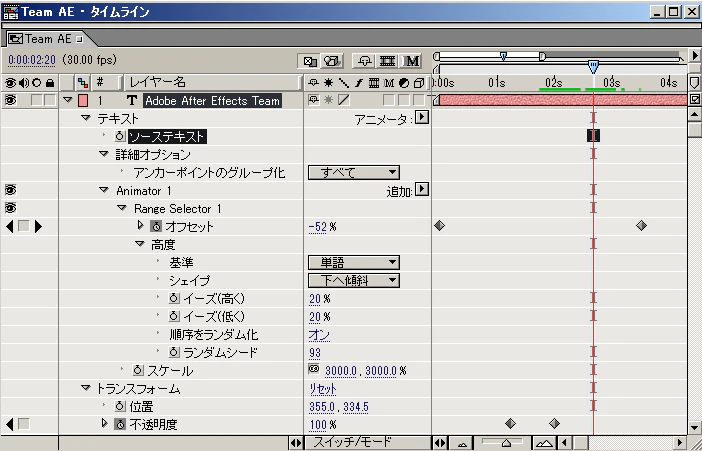Screen dimensions: 702x451
Task: Go to previous 不透明度 keyframe
Action: [x=9, y=424]
